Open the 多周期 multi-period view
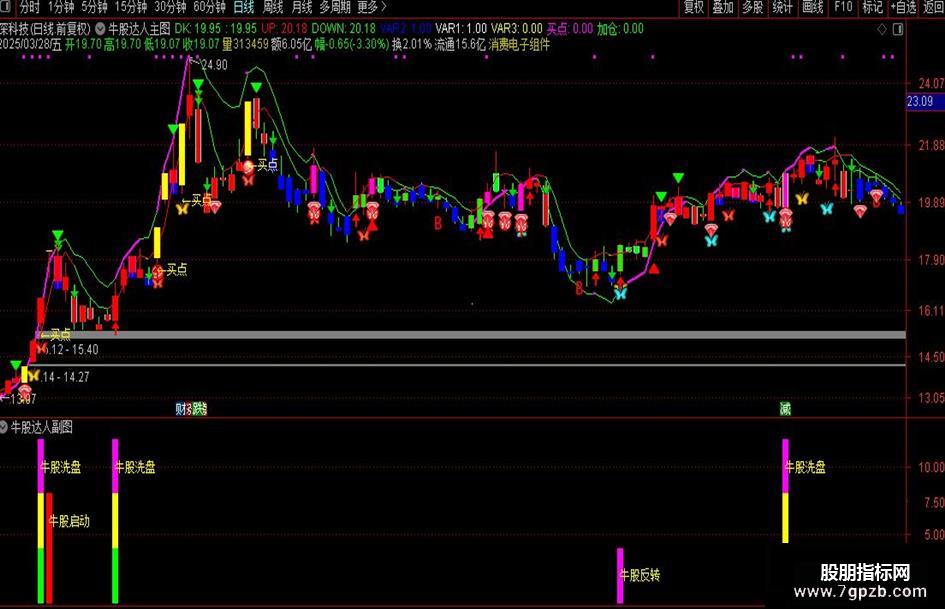This screenshot has width=945, height=609. coord(334,7)
